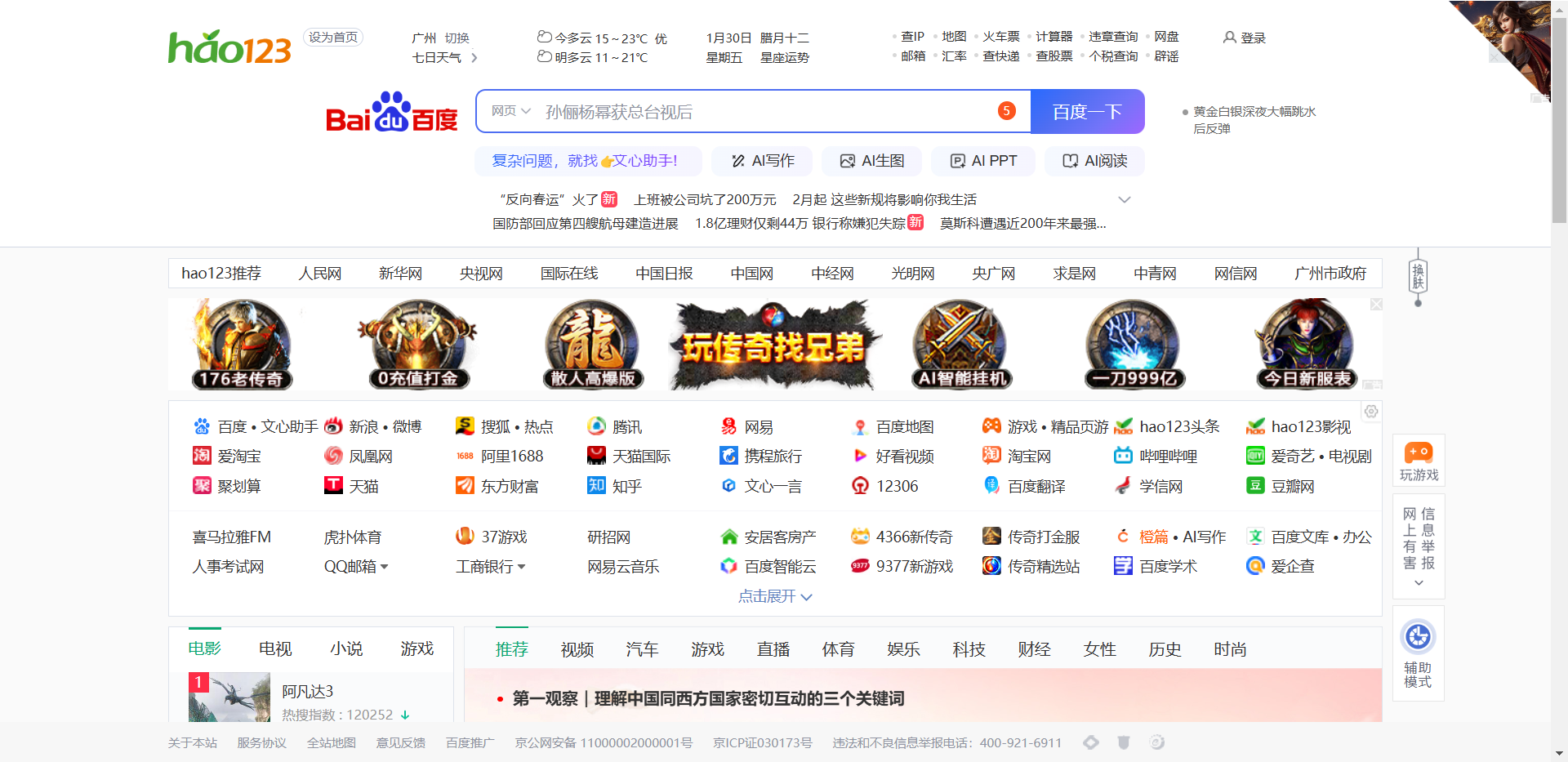Launch AI生图 image generation
The width and height of the screenshot is (1568, 762).
pos(871,161)
